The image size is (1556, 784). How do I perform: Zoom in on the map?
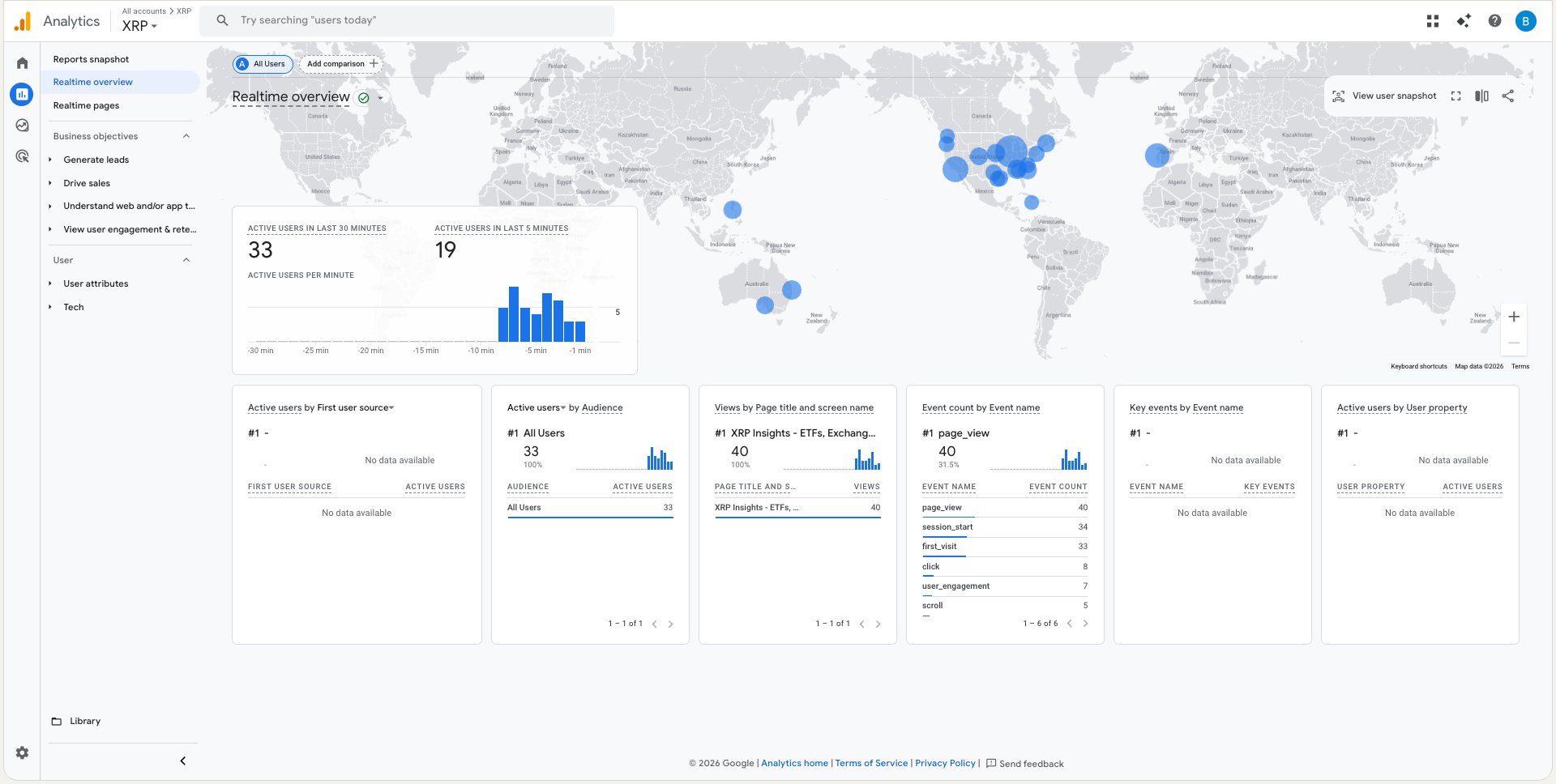(1513, 317)
